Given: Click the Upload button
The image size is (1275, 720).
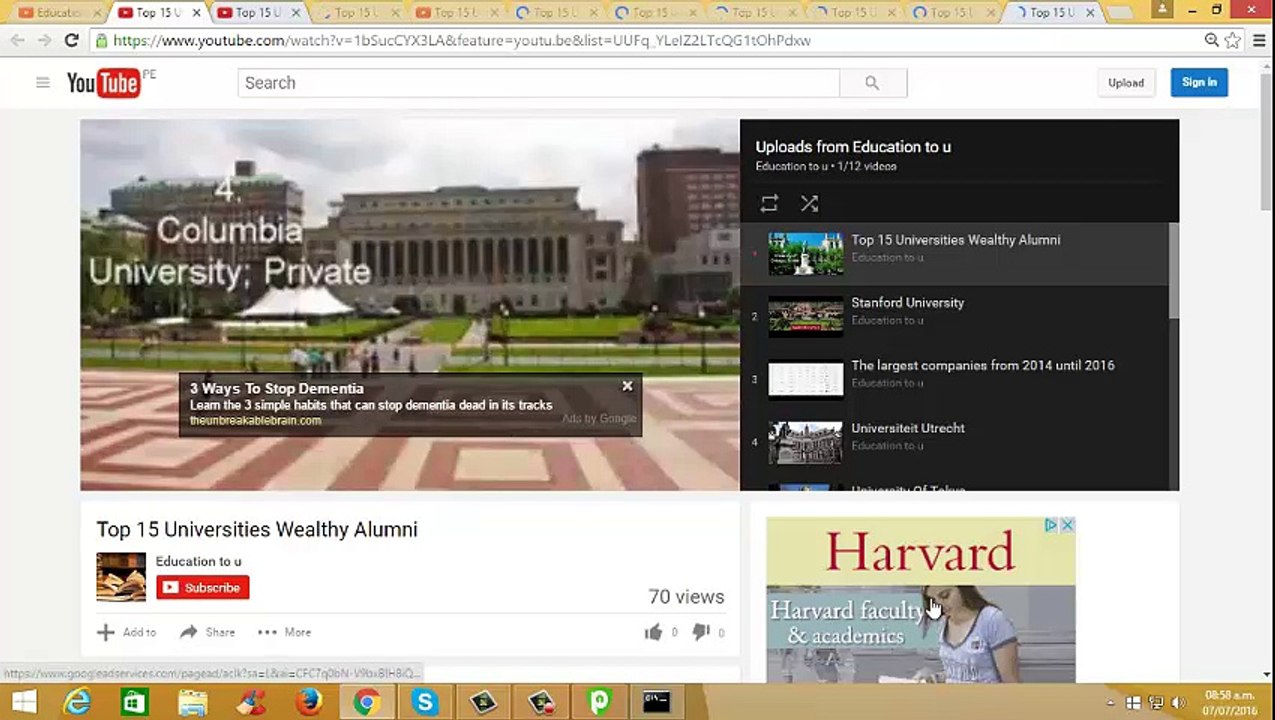Looking at the screenshot, I should coord(1126,83).
